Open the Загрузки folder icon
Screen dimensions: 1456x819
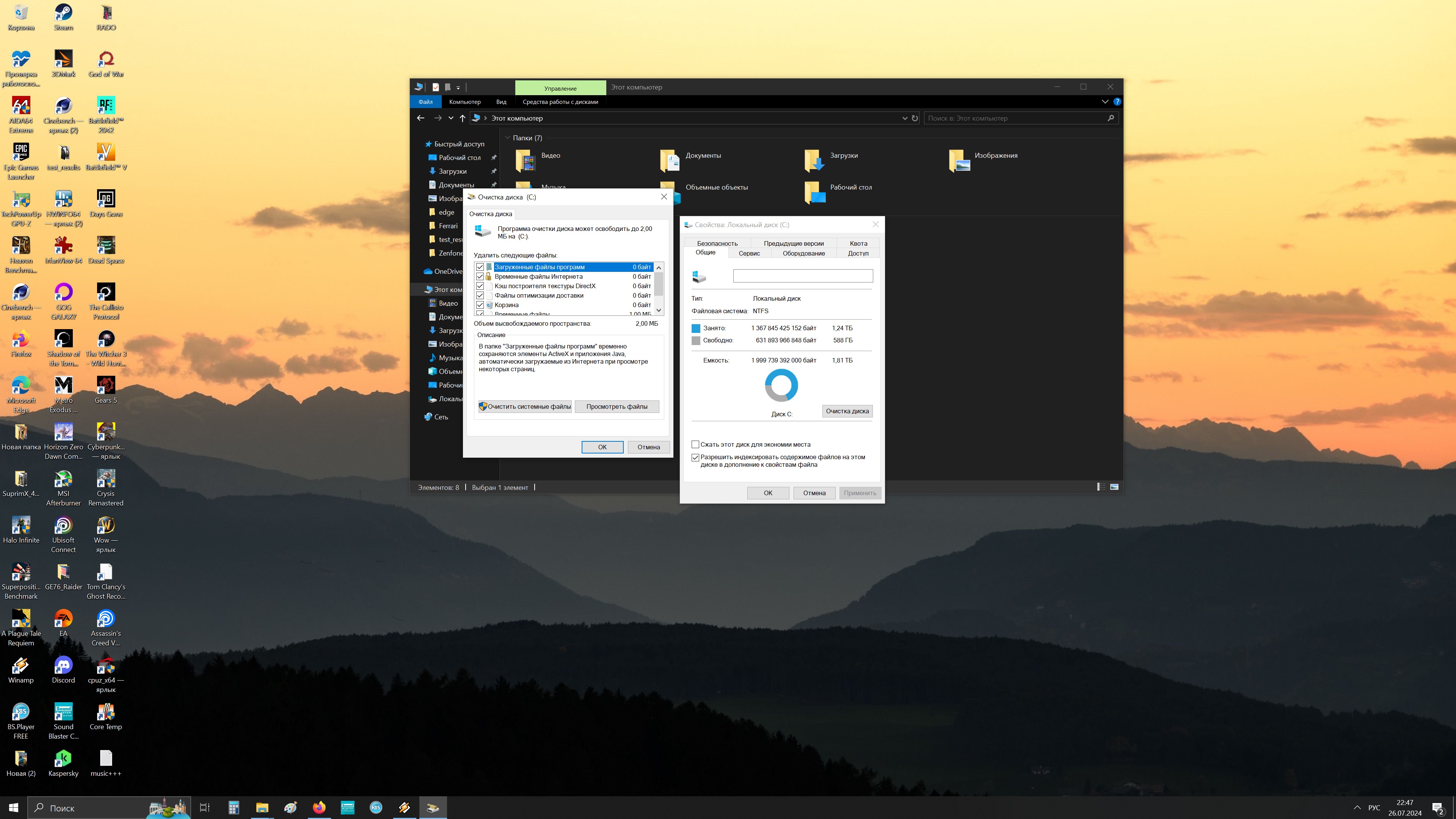pos(814,160)
